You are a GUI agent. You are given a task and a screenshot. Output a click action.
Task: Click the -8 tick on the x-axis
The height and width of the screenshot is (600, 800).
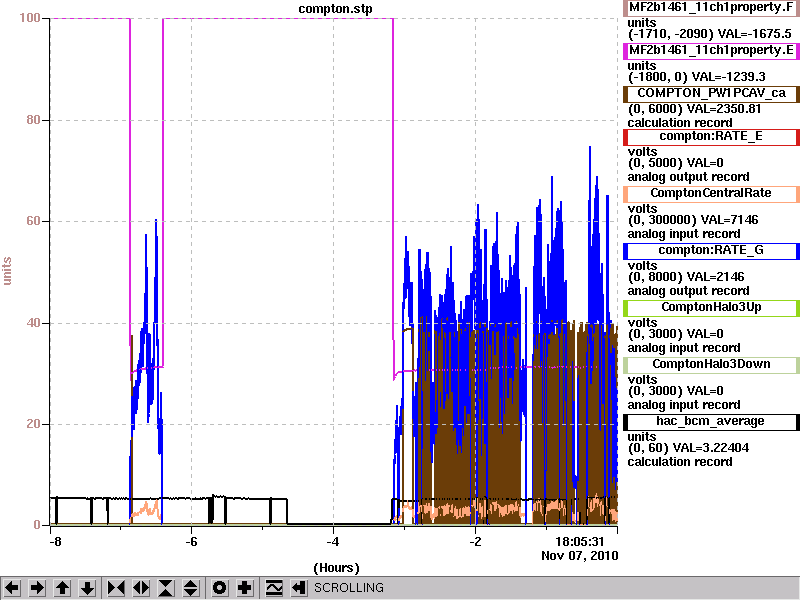pyautogui.click(x=55, y=541)
